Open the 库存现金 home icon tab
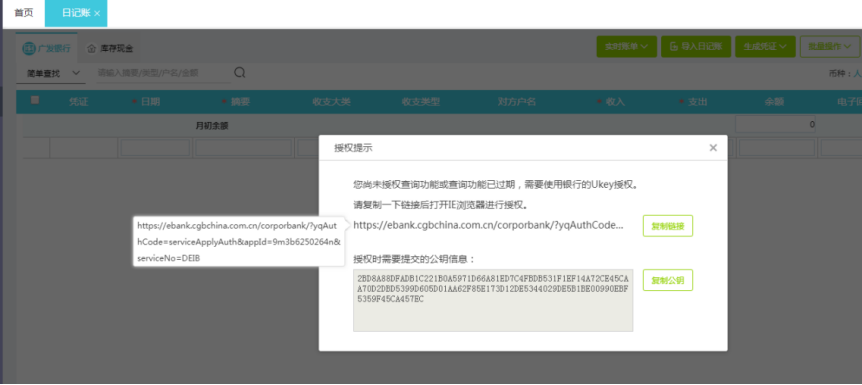Viewport: 862px width, 385px height. pyautogui.click(x=110, y=48)
